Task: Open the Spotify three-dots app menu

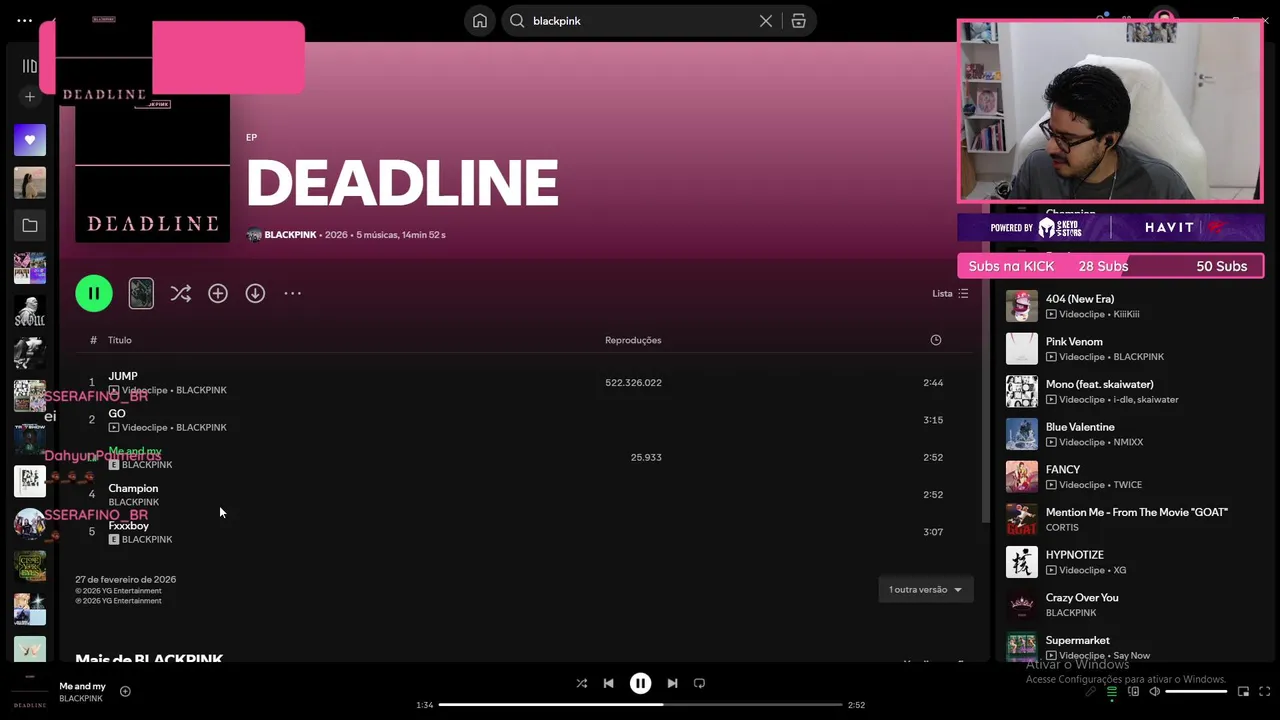Action: click(x=25, y=20)
